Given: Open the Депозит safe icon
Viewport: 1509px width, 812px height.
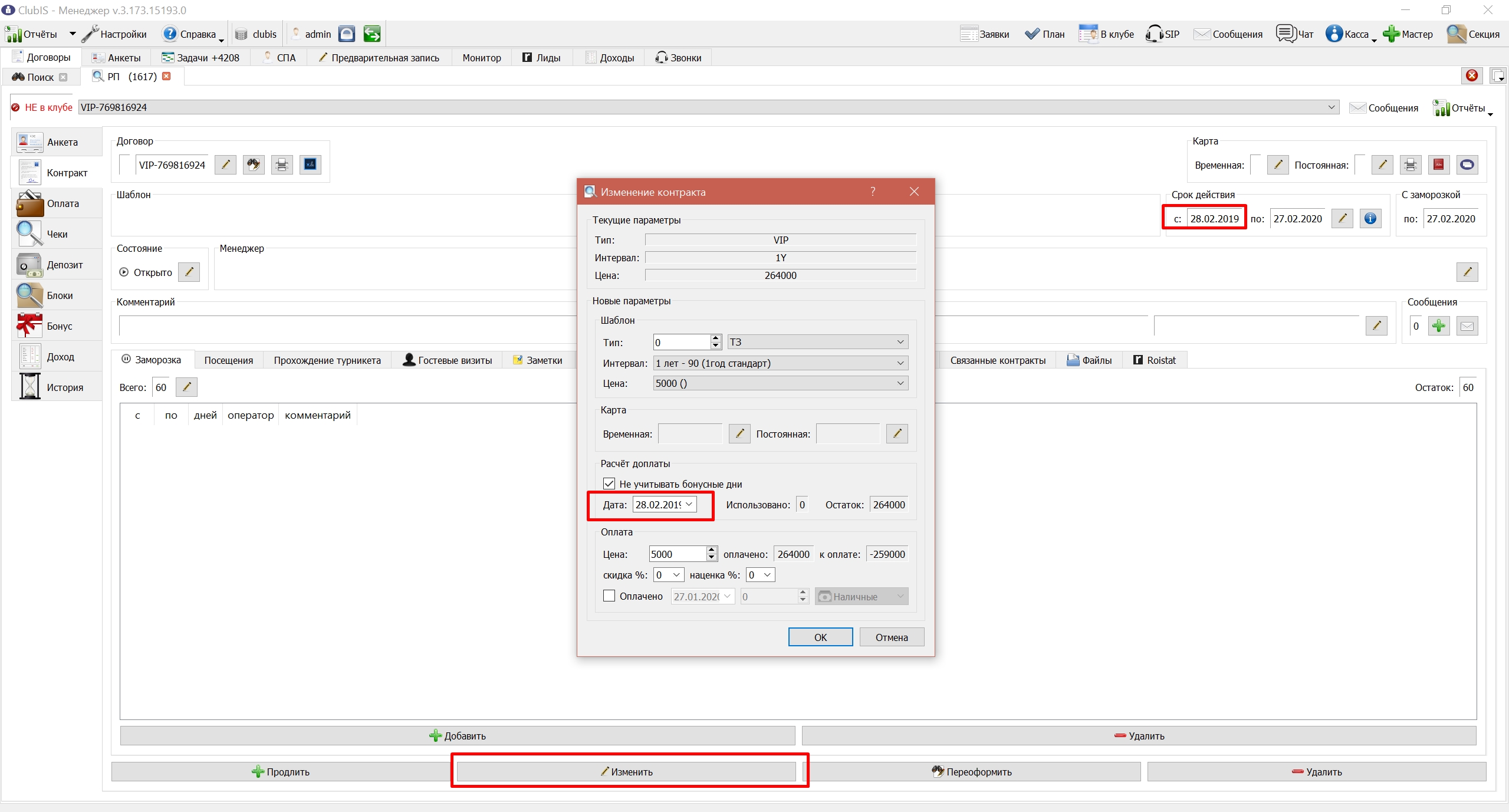Looking at the screenshot, I should point(29,265).
